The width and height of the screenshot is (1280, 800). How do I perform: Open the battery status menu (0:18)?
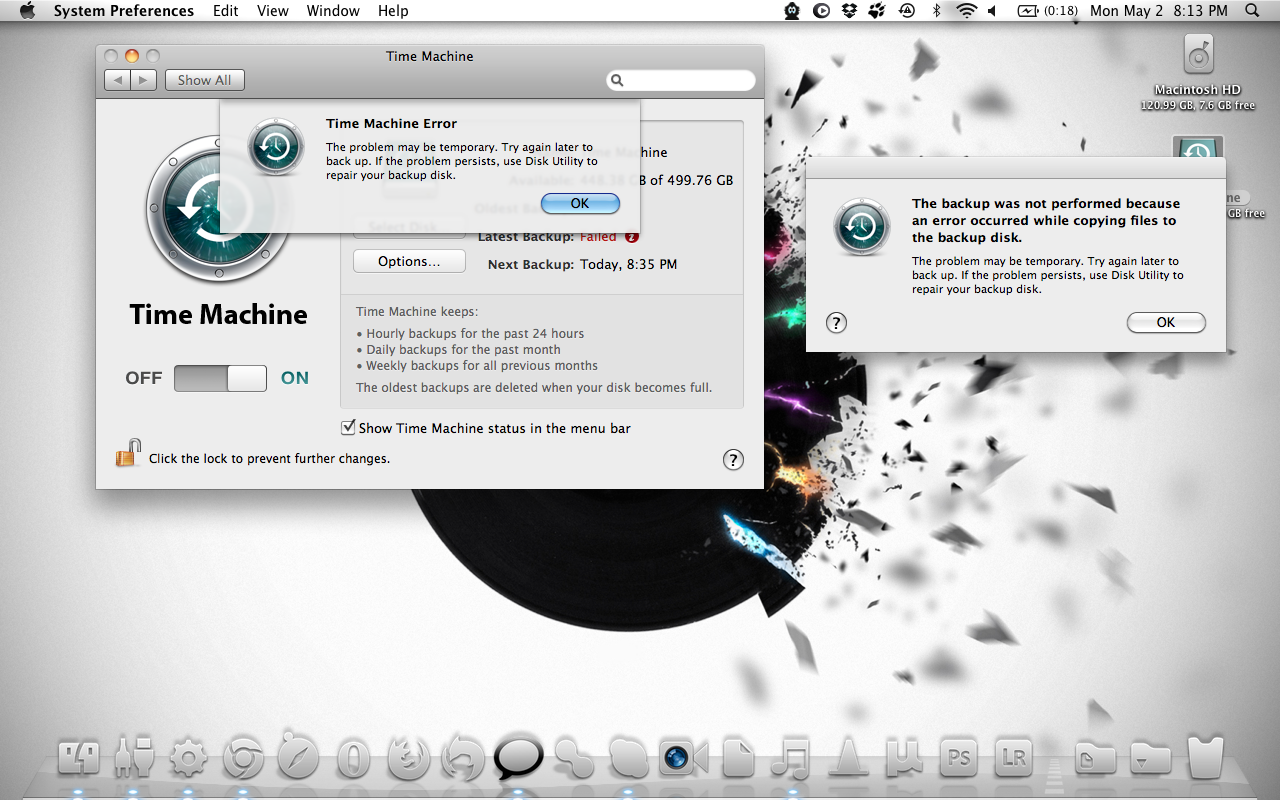1047,11
